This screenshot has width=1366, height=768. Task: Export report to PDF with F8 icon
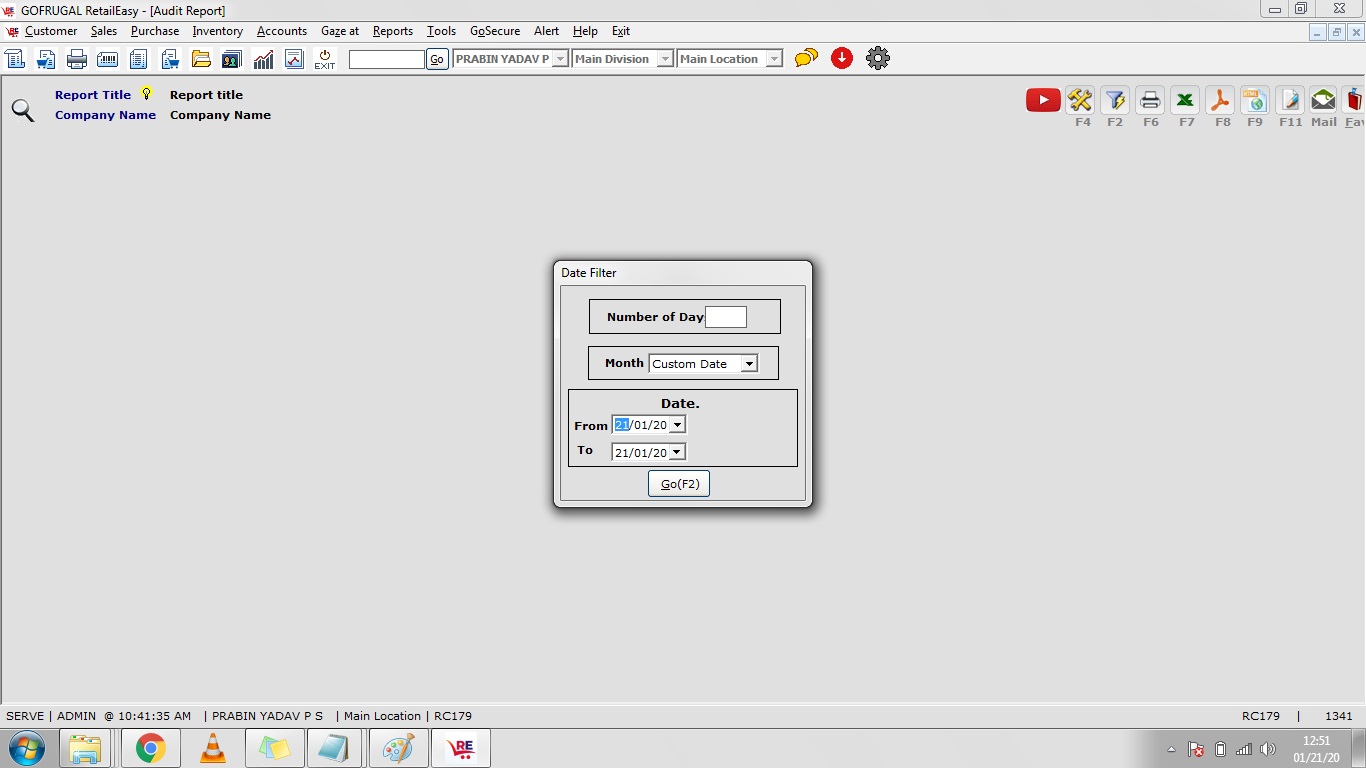1220,100
